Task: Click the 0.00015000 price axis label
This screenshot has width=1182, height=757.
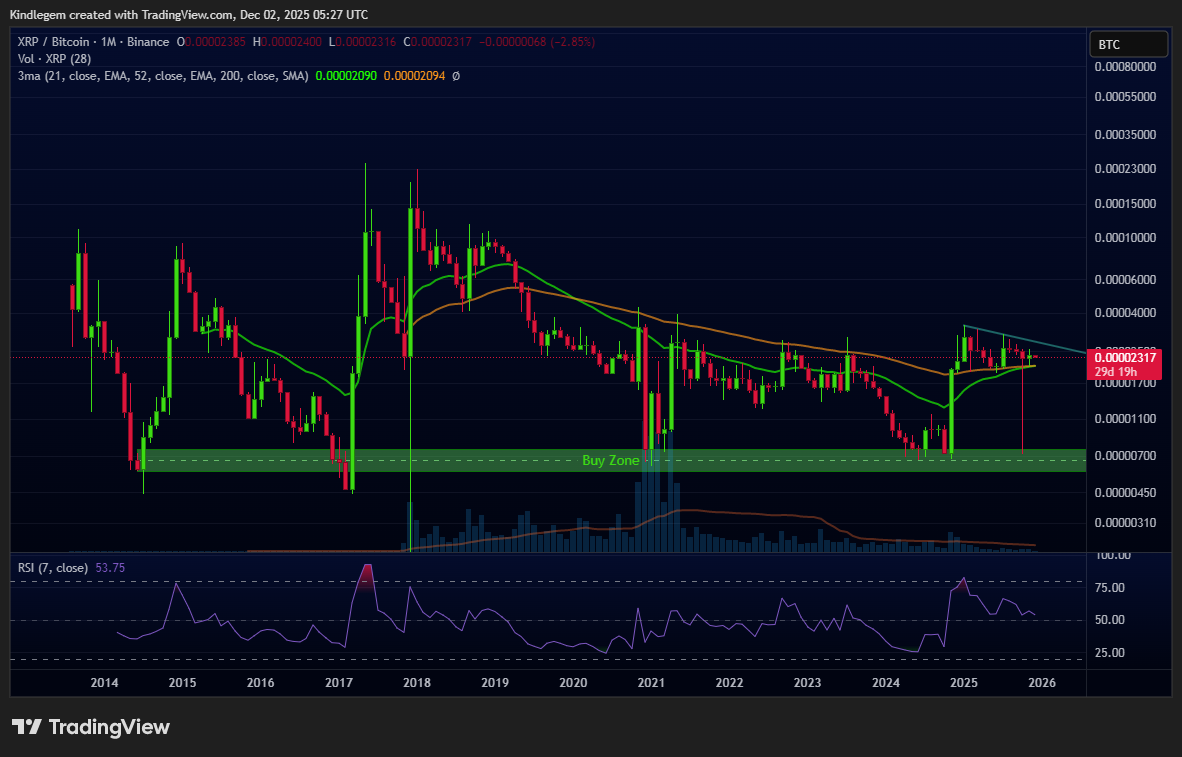Action: (x=1125, y=204)
